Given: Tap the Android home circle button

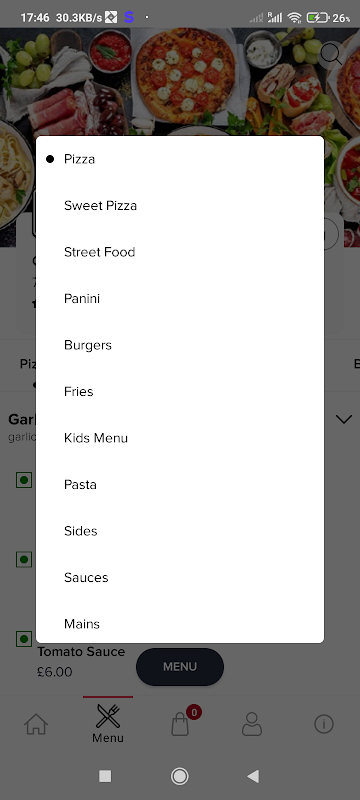Looking at the screenshot, I should coord(179,776).
